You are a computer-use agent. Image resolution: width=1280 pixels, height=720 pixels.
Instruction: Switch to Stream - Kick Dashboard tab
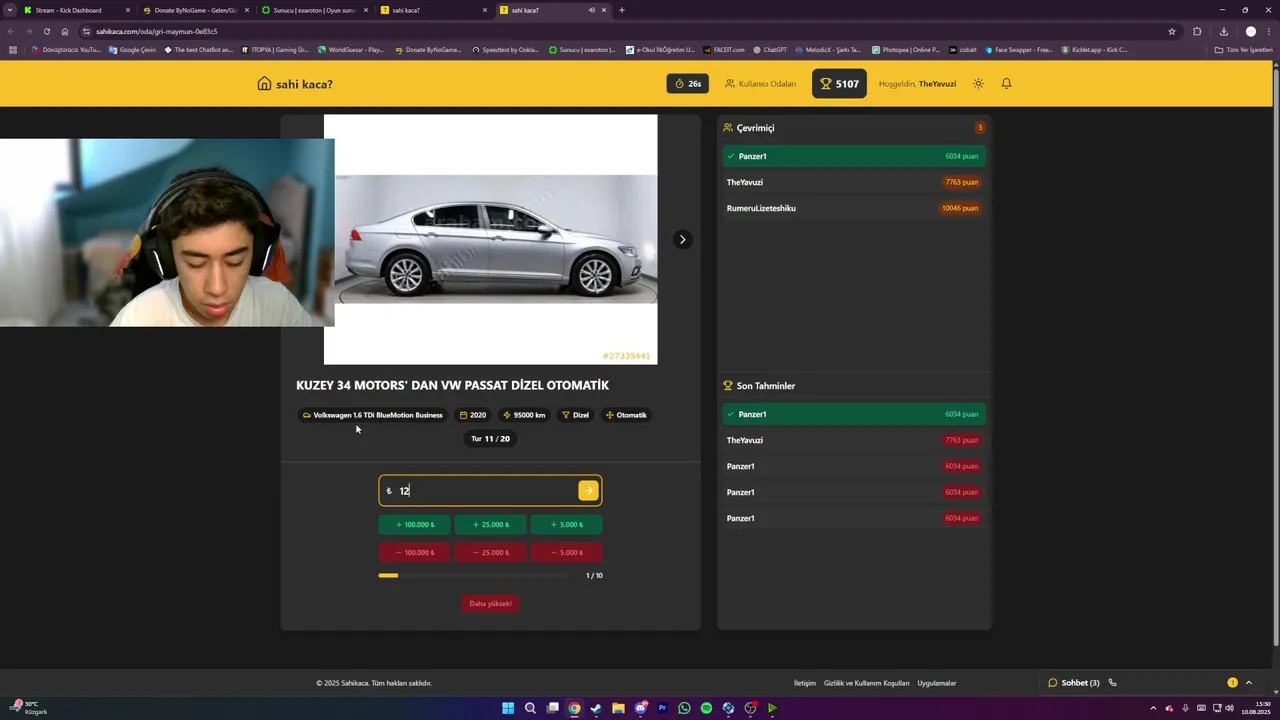(x=75, y=10)
